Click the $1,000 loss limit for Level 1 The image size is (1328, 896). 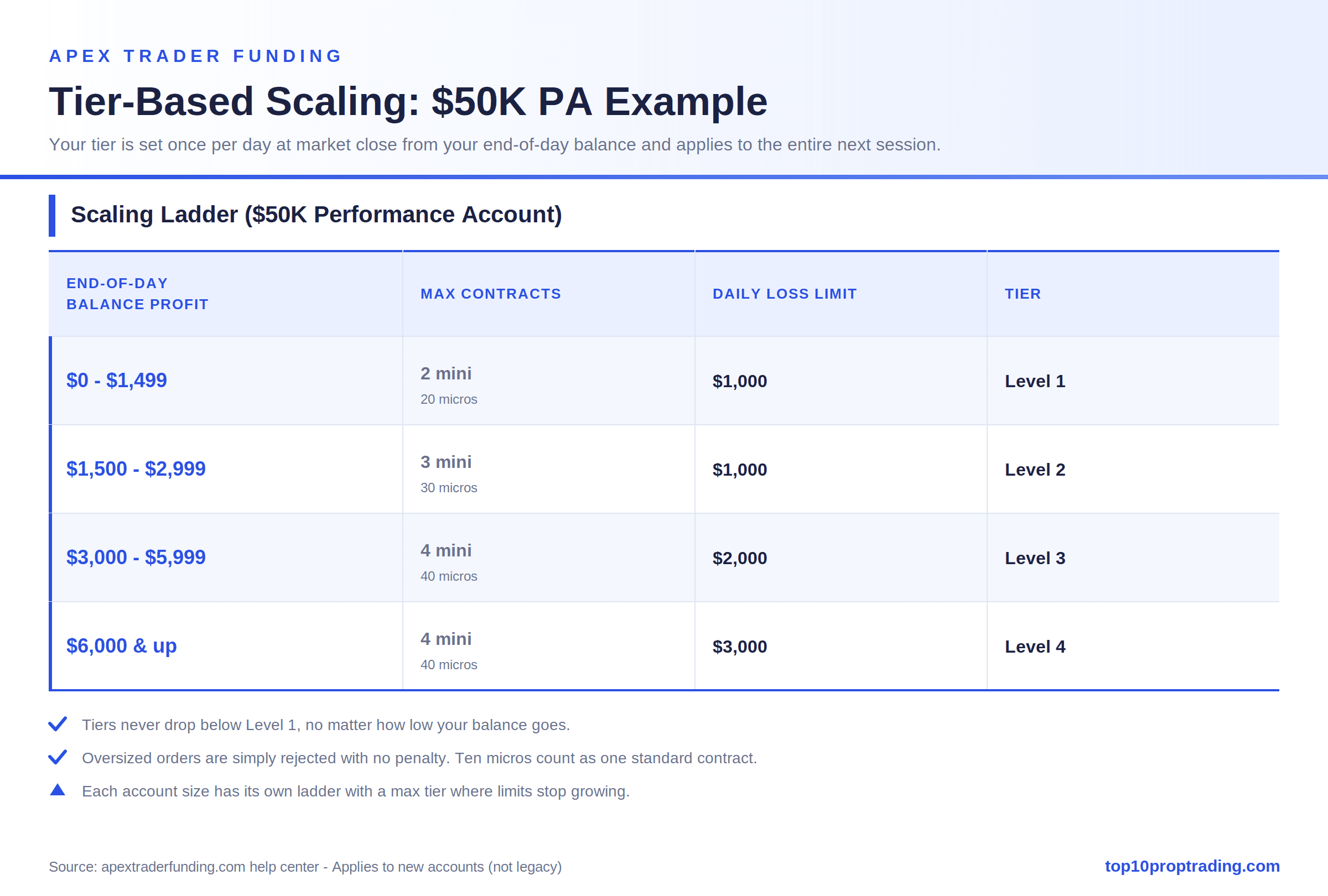pyautogui.click(x=740, y=381)
